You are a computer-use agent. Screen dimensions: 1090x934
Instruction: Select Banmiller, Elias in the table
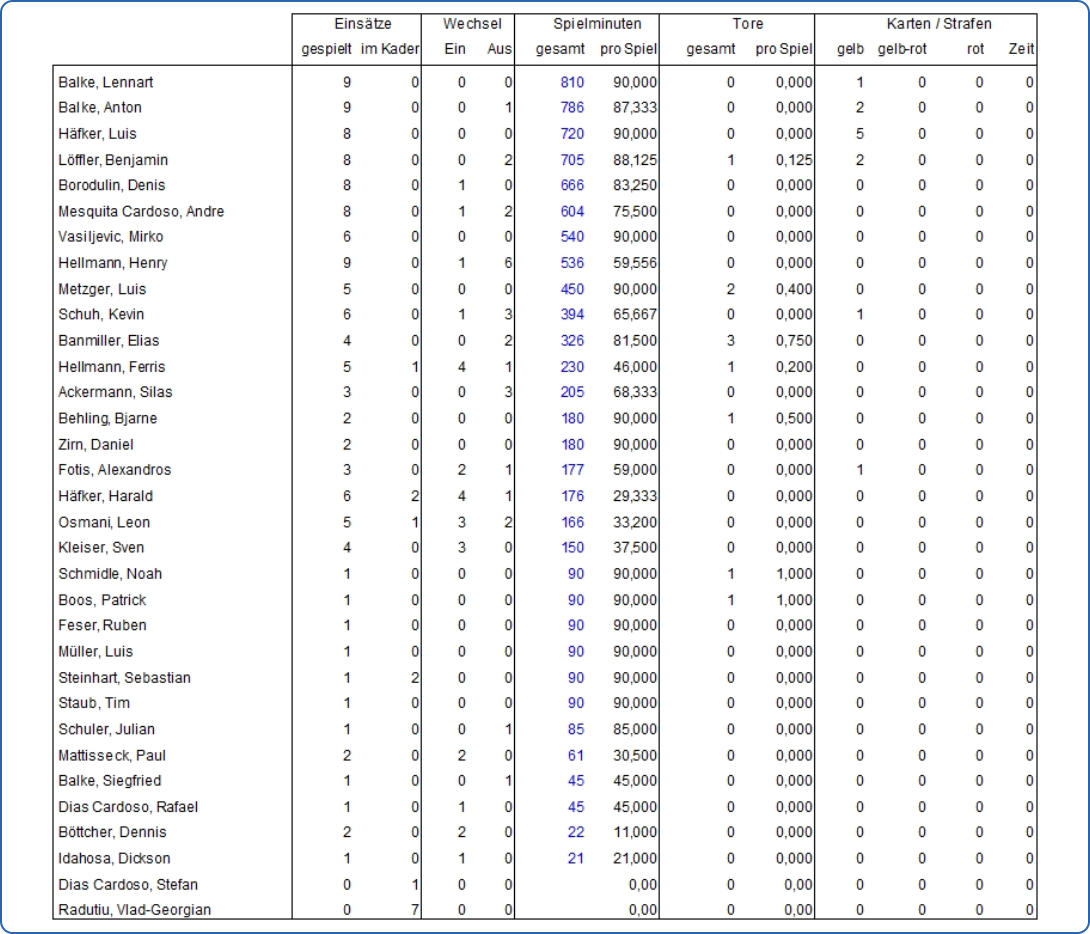point(109,341)
